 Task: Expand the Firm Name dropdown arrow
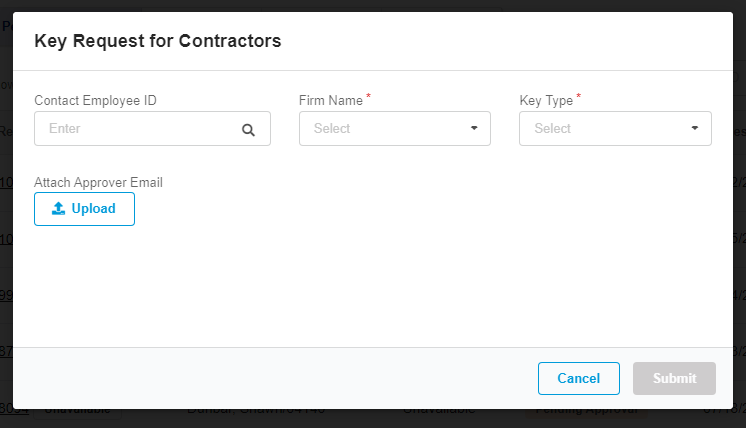[x=474, y=129]
